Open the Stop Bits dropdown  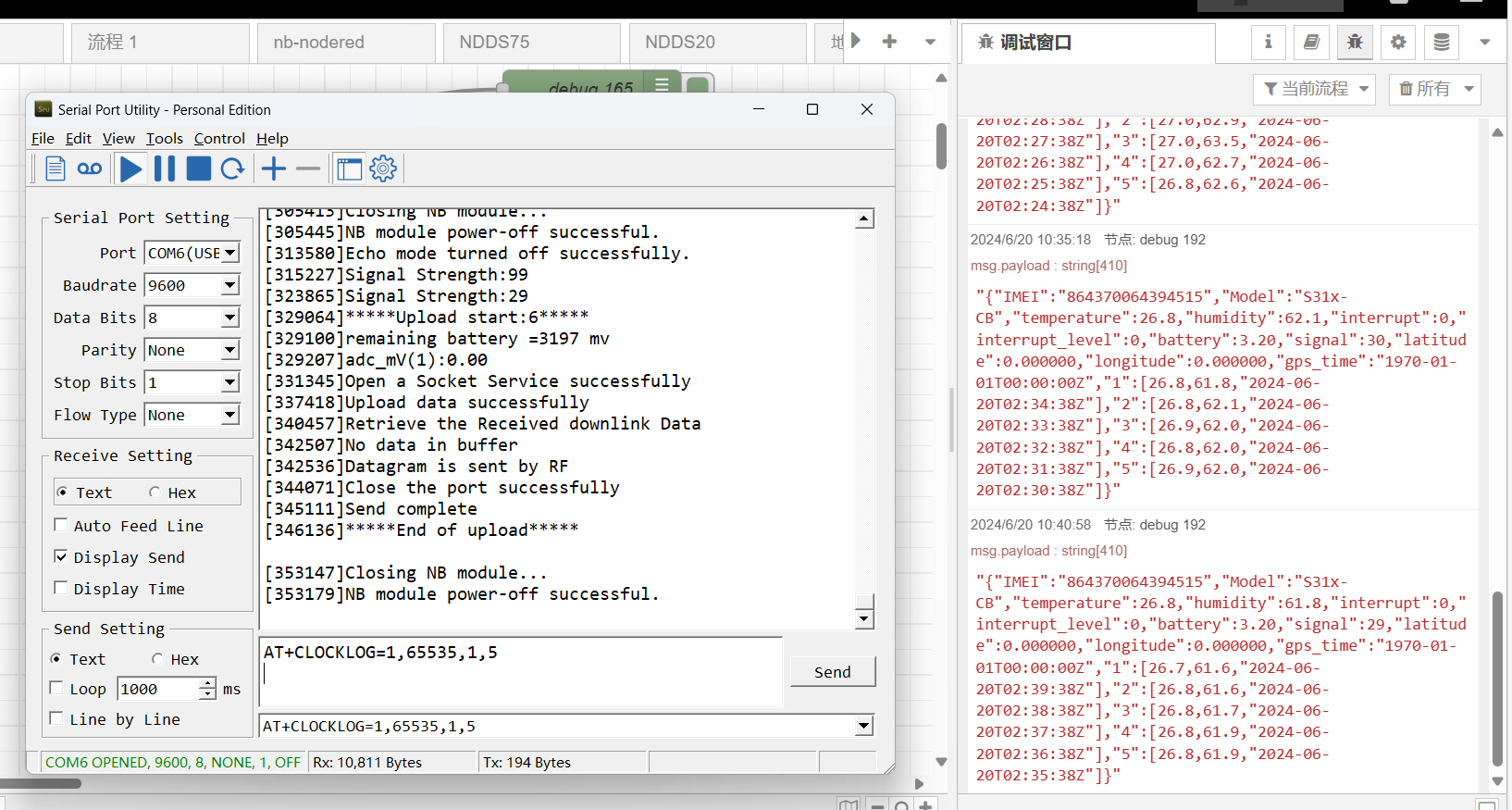(230, 382)
